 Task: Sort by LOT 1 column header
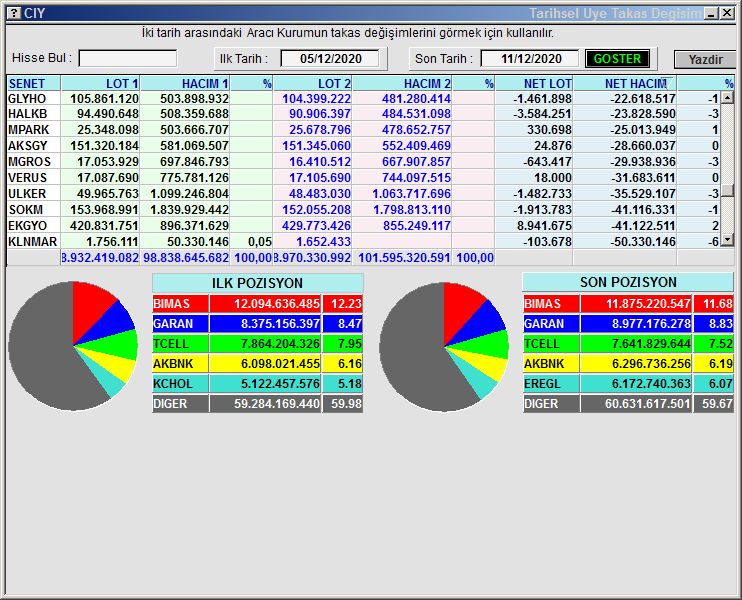(x=100, y=84)
